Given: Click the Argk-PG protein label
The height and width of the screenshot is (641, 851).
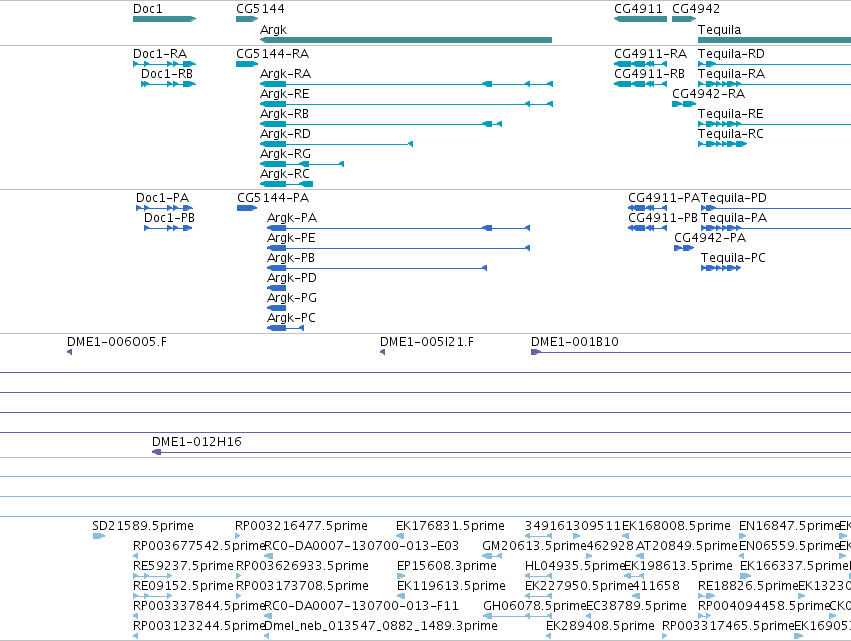Looking at the screenshot, I should 292,299.
